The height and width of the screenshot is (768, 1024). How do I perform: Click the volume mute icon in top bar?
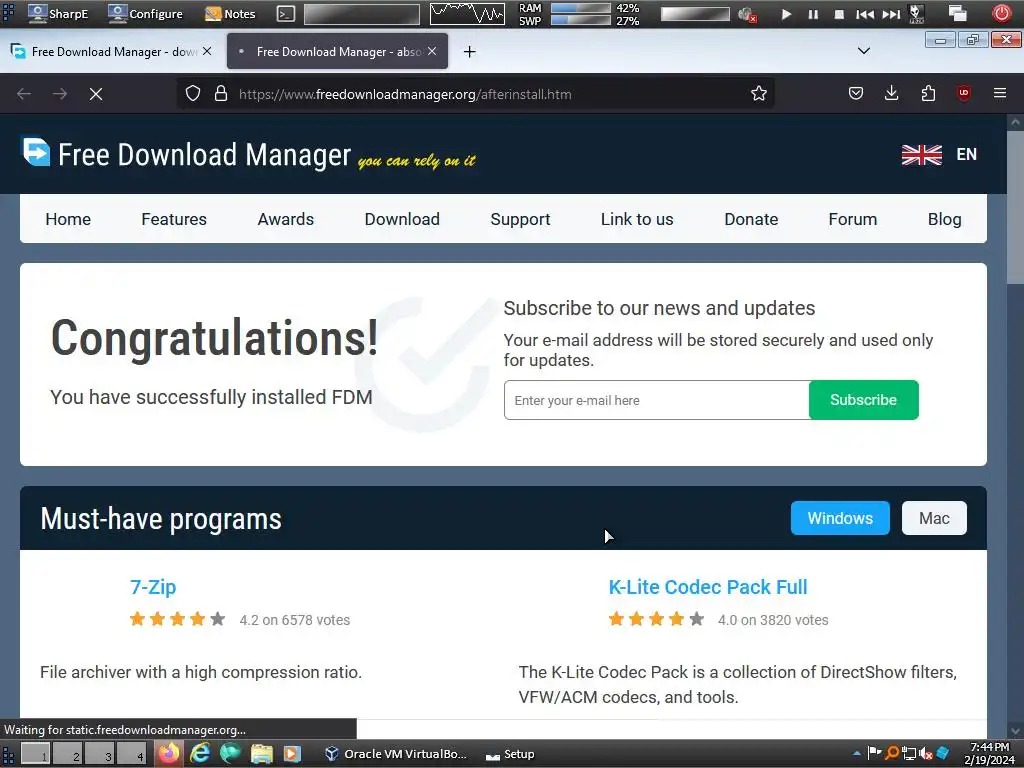747,14
